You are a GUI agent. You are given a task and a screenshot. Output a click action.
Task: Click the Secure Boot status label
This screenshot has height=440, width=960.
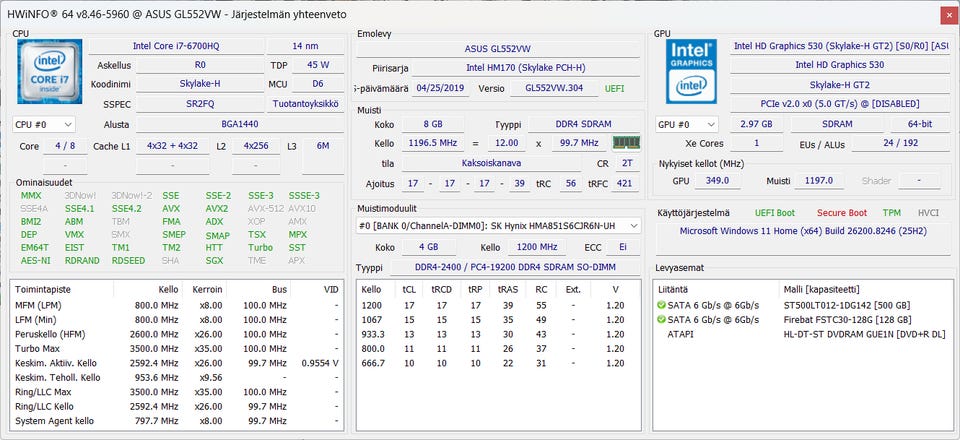click(x=842, y=213)
